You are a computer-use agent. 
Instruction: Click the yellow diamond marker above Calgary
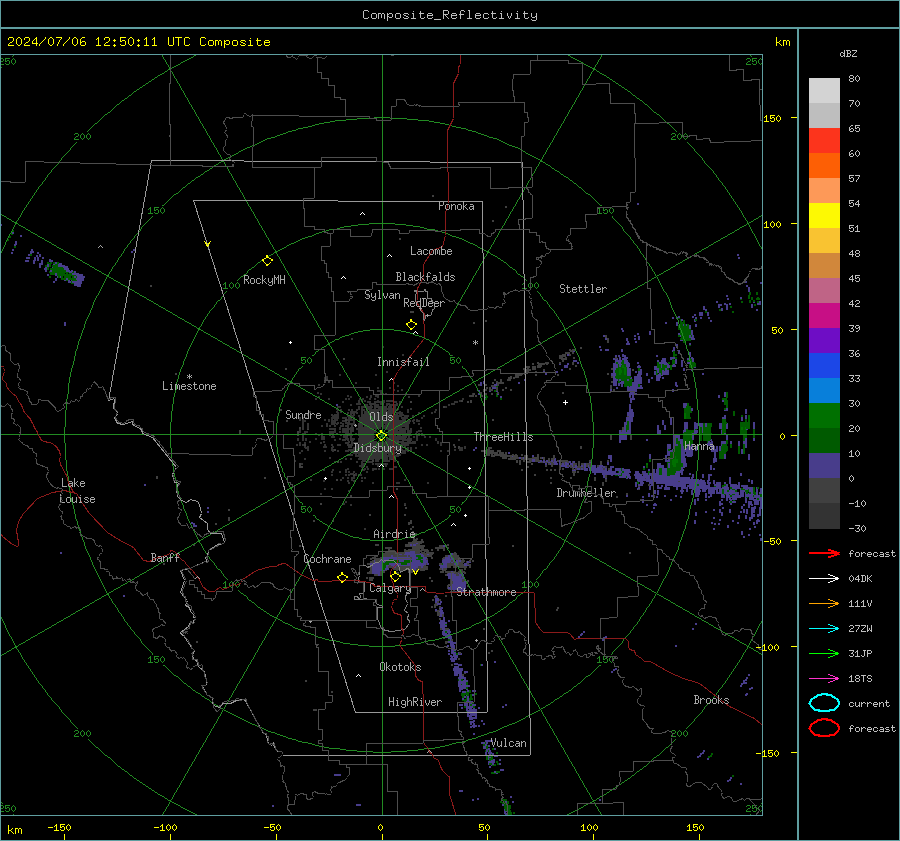(395, 576)
